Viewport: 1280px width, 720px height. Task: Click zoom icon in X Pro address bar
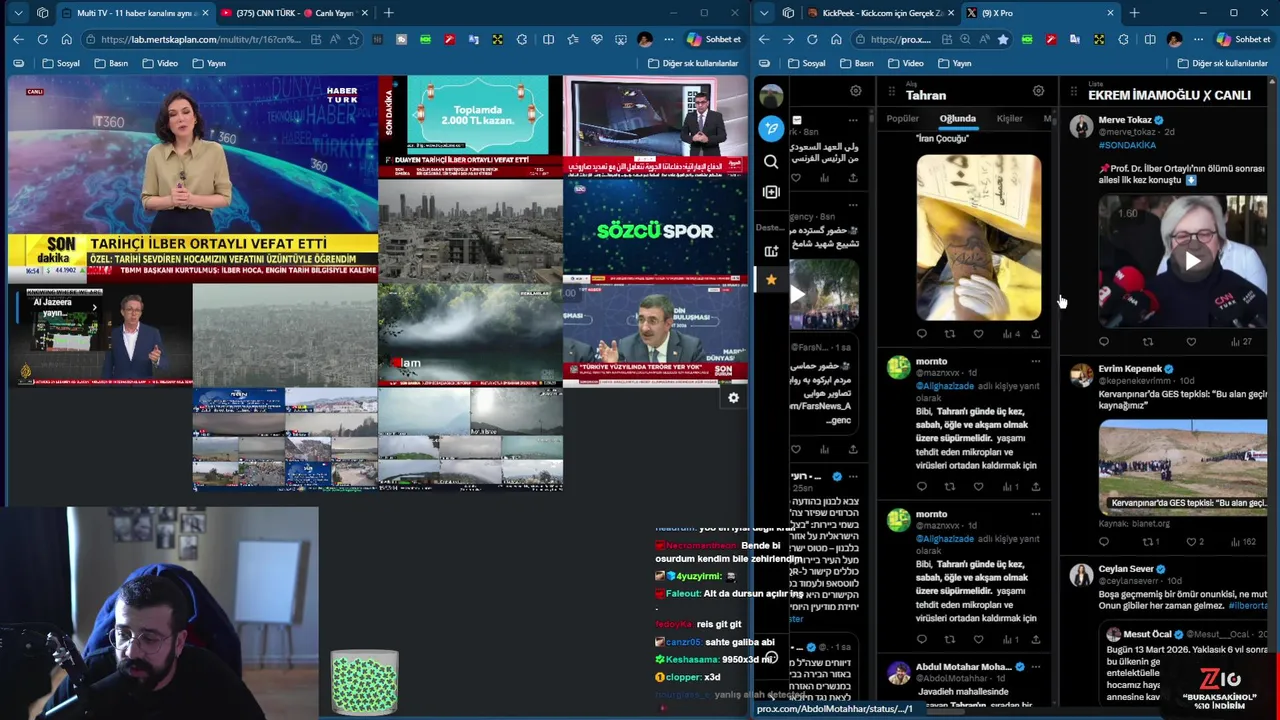pos(964,39)
